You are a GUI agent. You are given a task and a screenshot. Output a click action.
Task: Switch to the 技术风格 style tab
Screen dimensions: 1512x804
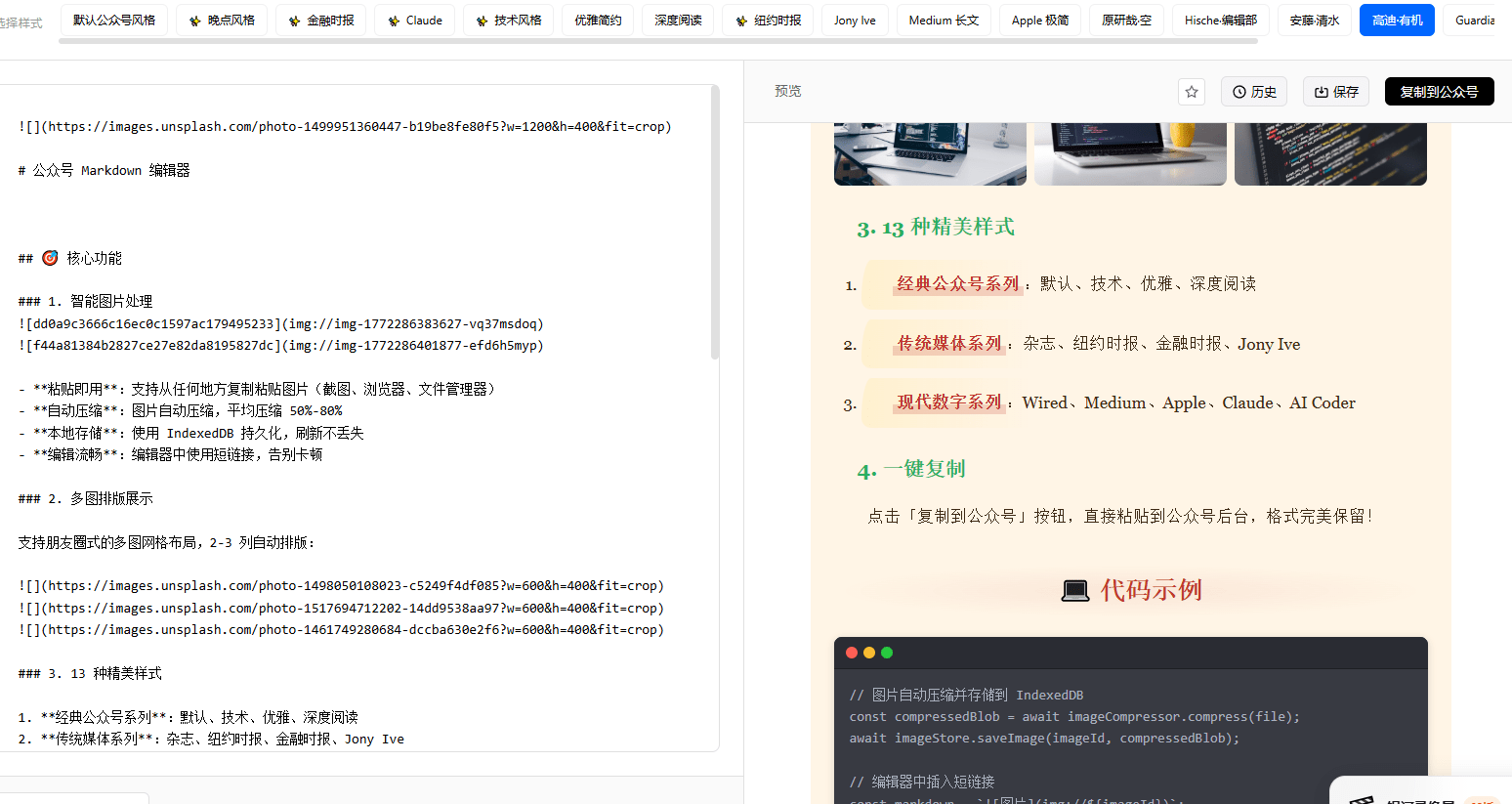[508, 19]
